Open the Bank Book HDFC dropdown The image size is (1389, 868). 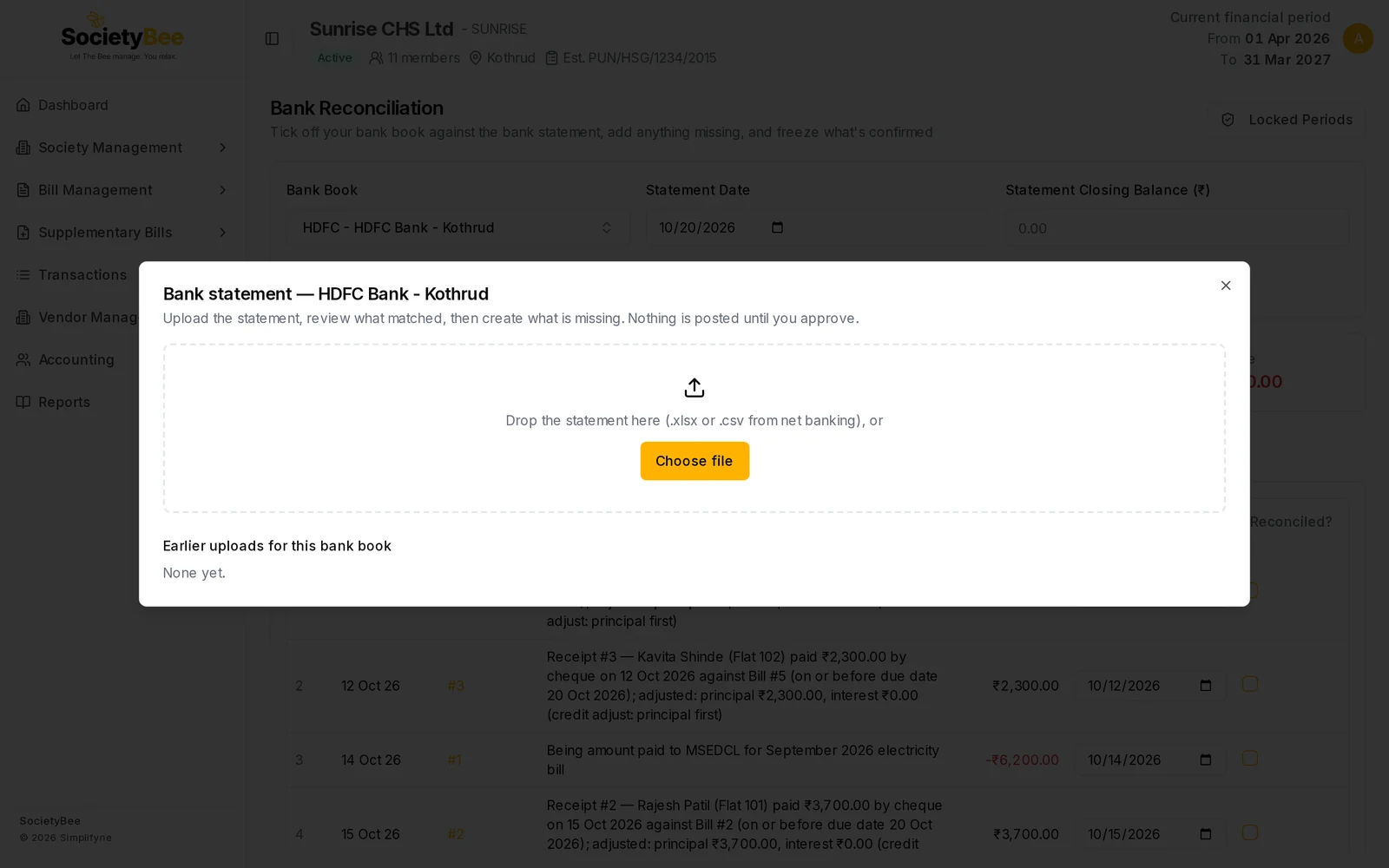click(x=458, y=227)
